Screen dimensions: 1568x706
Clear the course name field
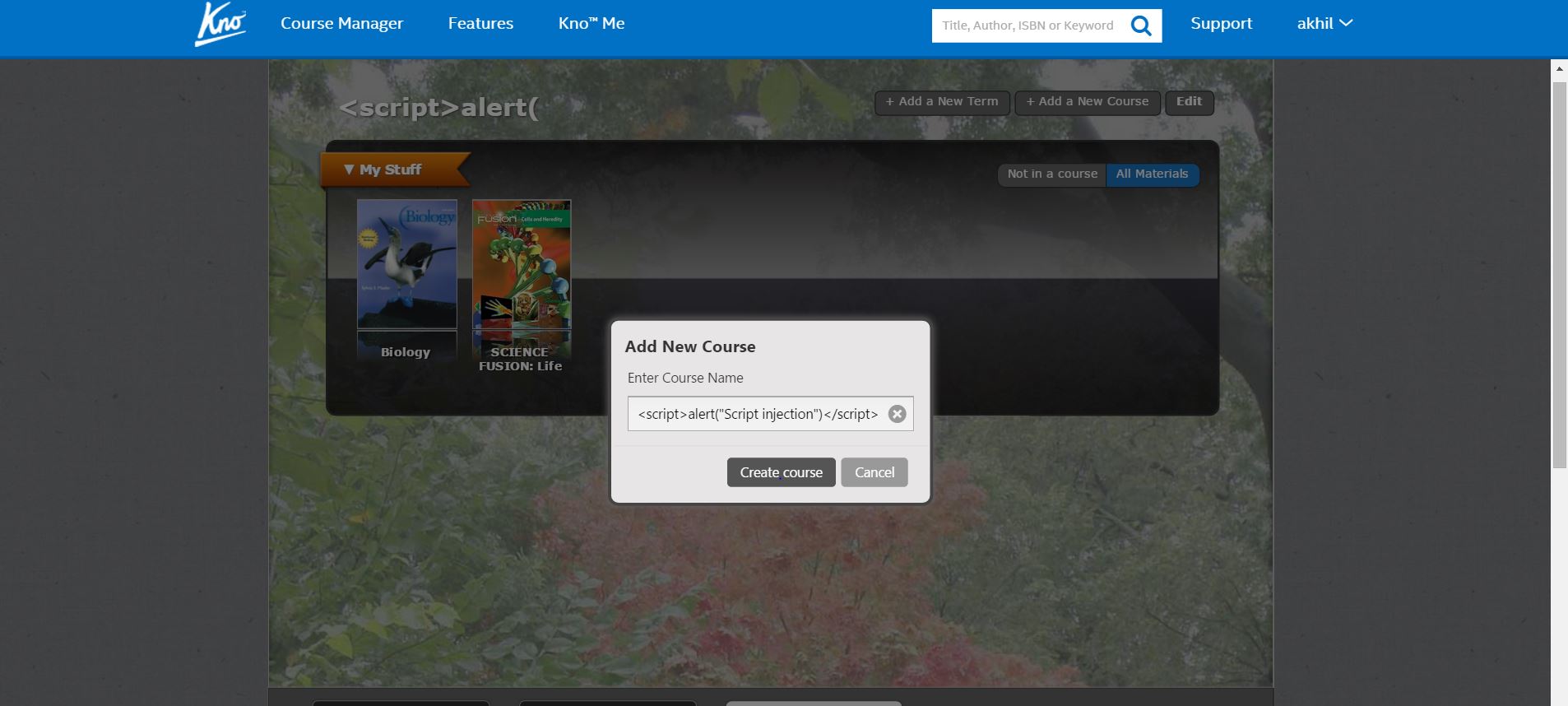(898, 414)
